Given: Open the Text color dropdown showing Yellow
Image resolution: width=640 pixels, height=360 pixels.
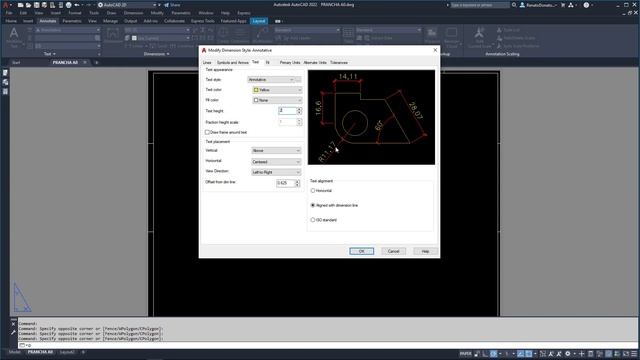Looking at the screenshot, I should (277, 90).
